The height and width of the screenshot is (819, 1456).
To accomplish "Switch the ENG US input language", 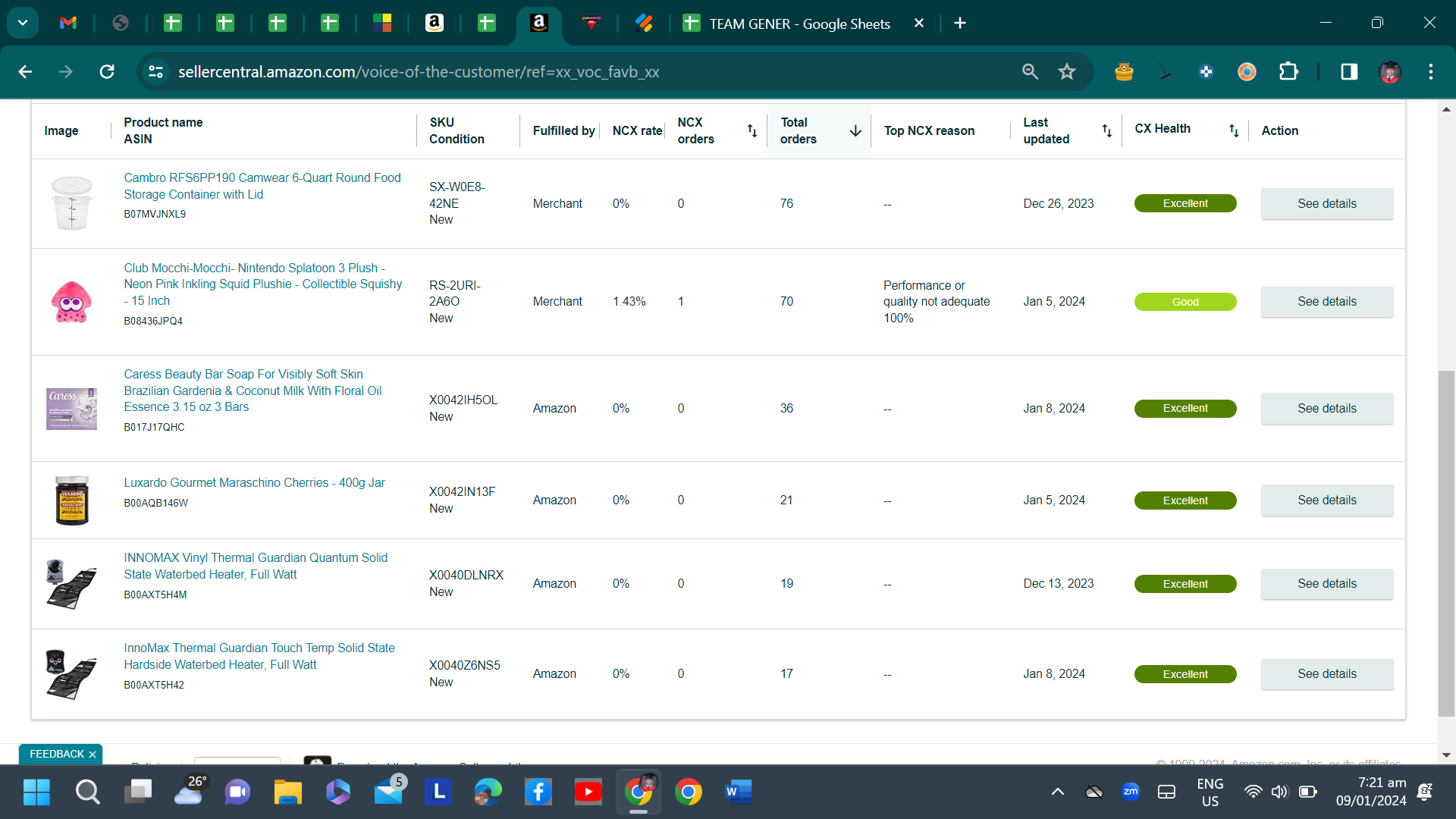I will coord(1210,792).
